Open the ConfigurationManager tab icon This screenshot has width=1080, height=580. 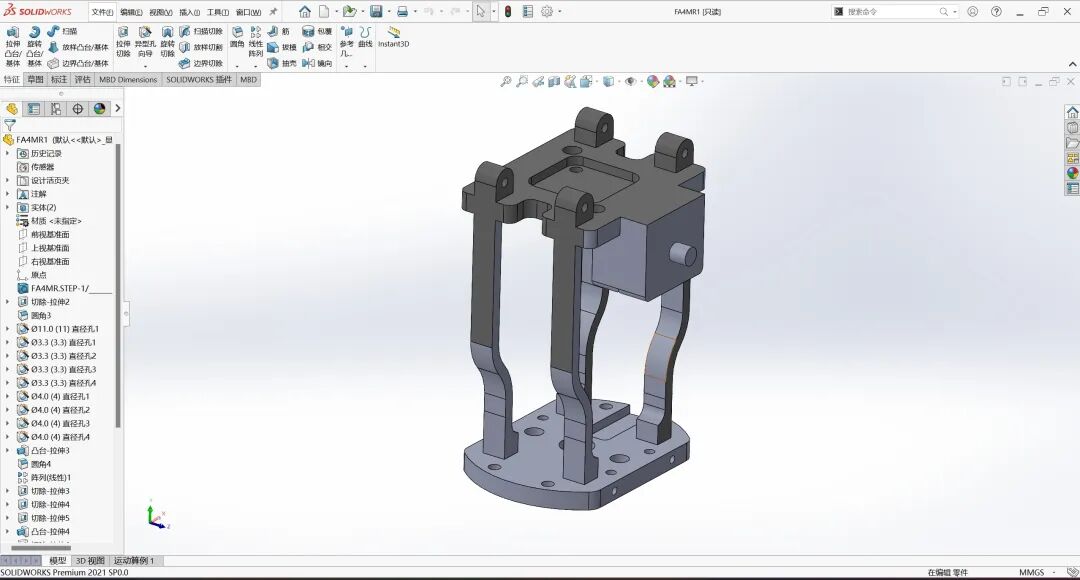(56, 109)
